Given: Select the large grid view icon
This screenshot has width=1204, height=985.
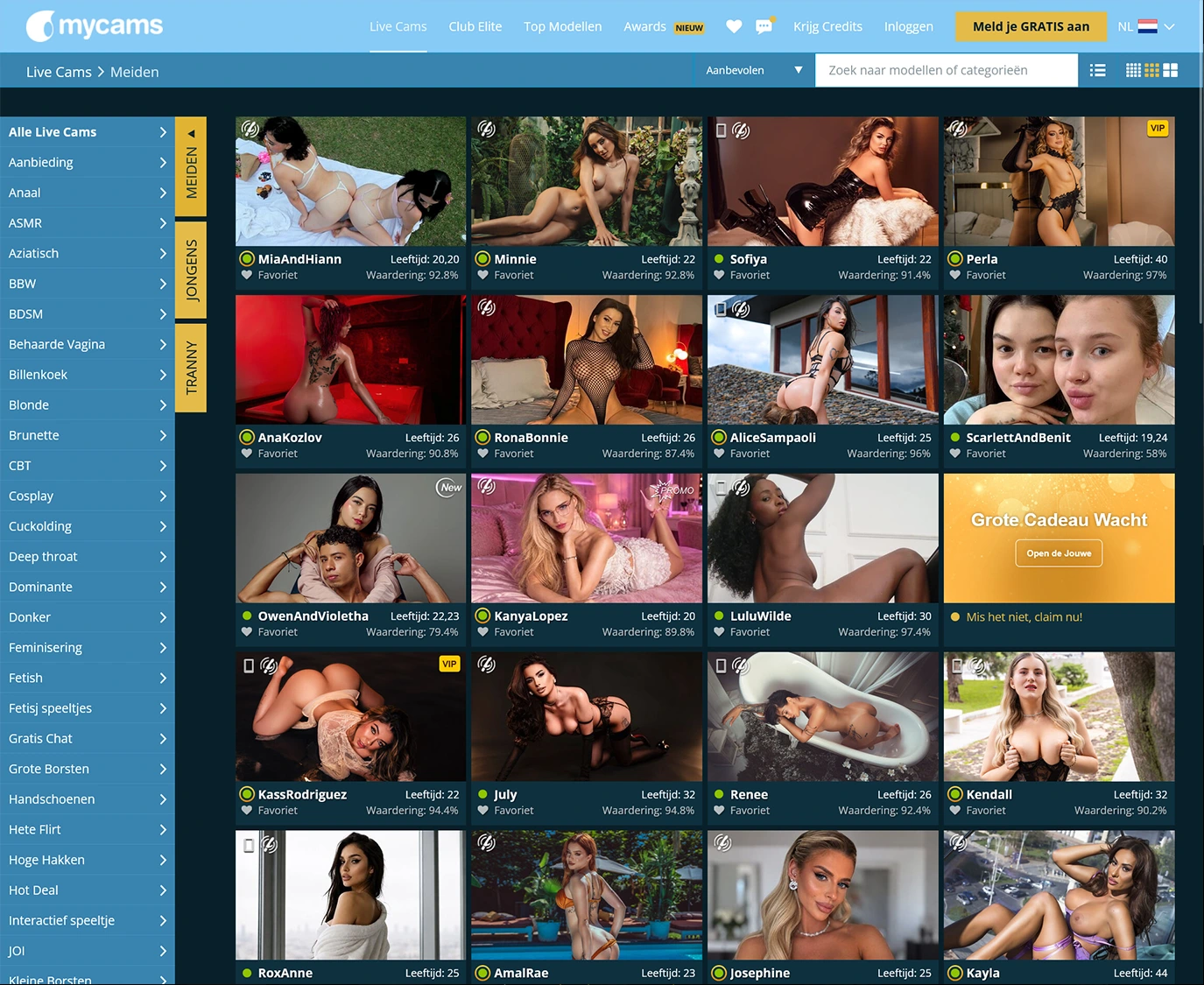Looking at the screenshot, I should point(1170,70).
